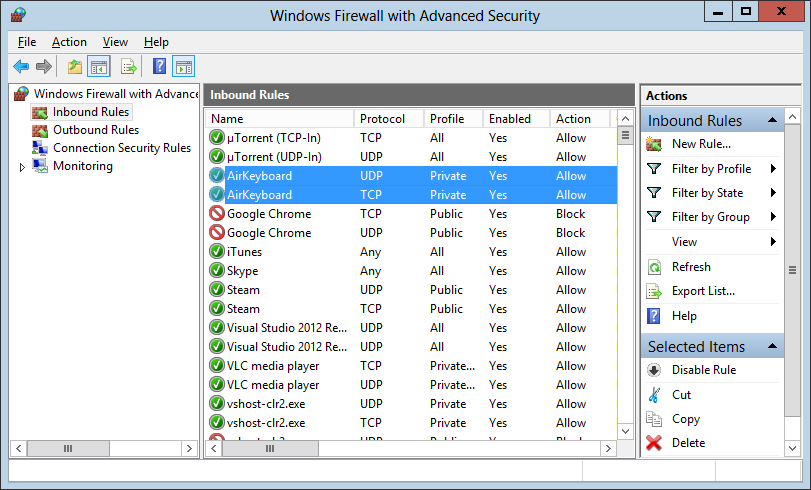Click the New Rule icon in Actions
The image size is (811, 490).
pyautogui.click(x=654, y=144)
